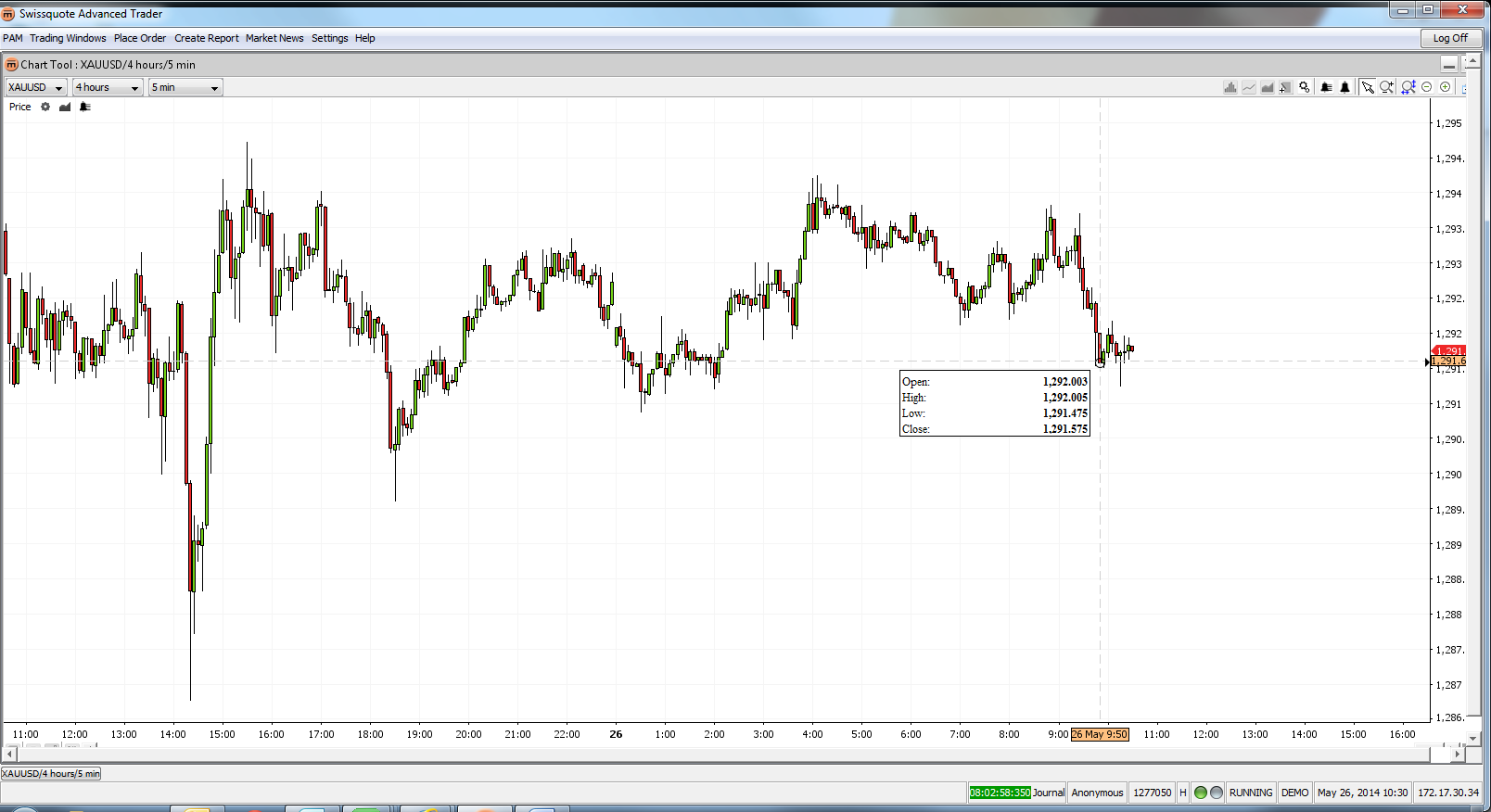Open Price series settings gear icon
1491x812 pixels.
45,107
